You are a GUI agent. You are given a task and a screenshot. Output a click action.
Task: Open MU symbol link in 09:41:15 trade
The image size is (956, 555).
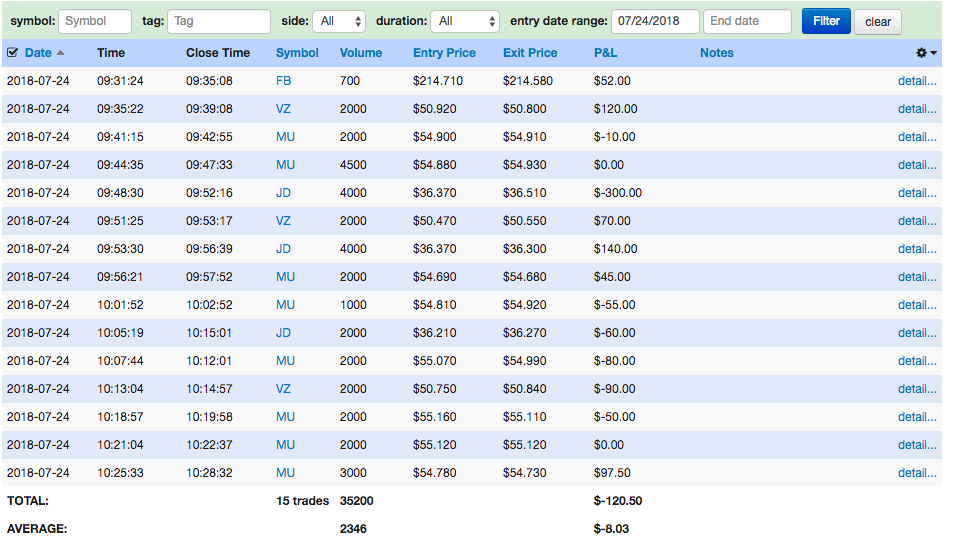tap(285, 137)
